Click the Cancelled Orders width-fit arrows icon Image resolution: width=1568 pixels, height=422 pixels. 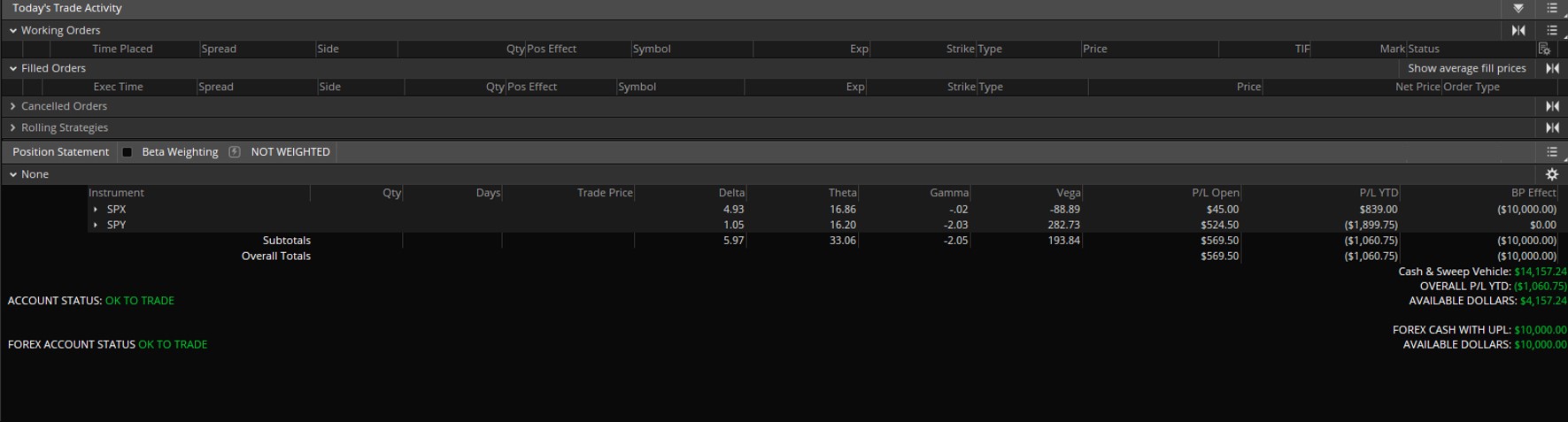pos(1552,106)
